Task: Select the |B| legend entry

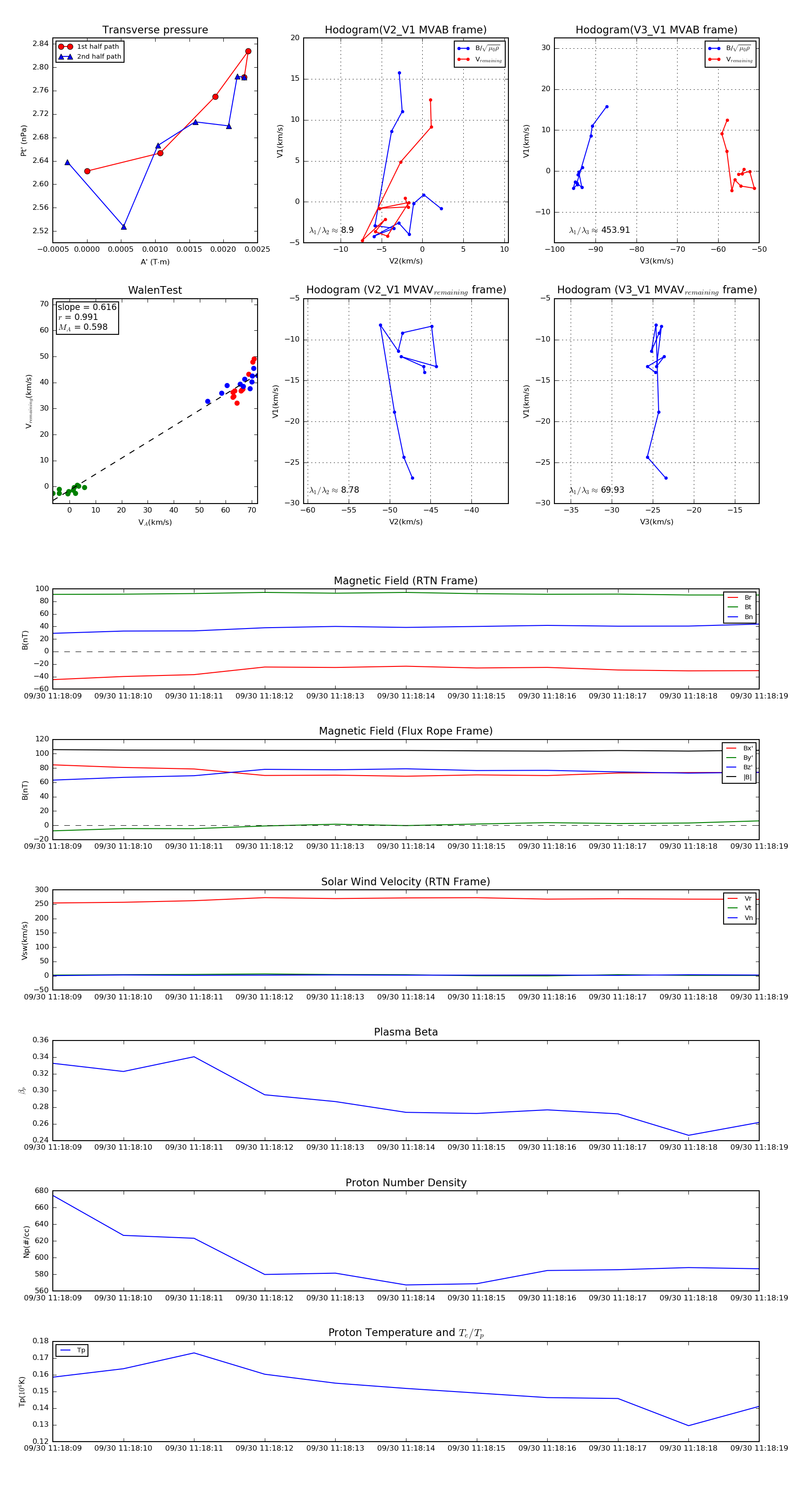Action: (739, 777)
